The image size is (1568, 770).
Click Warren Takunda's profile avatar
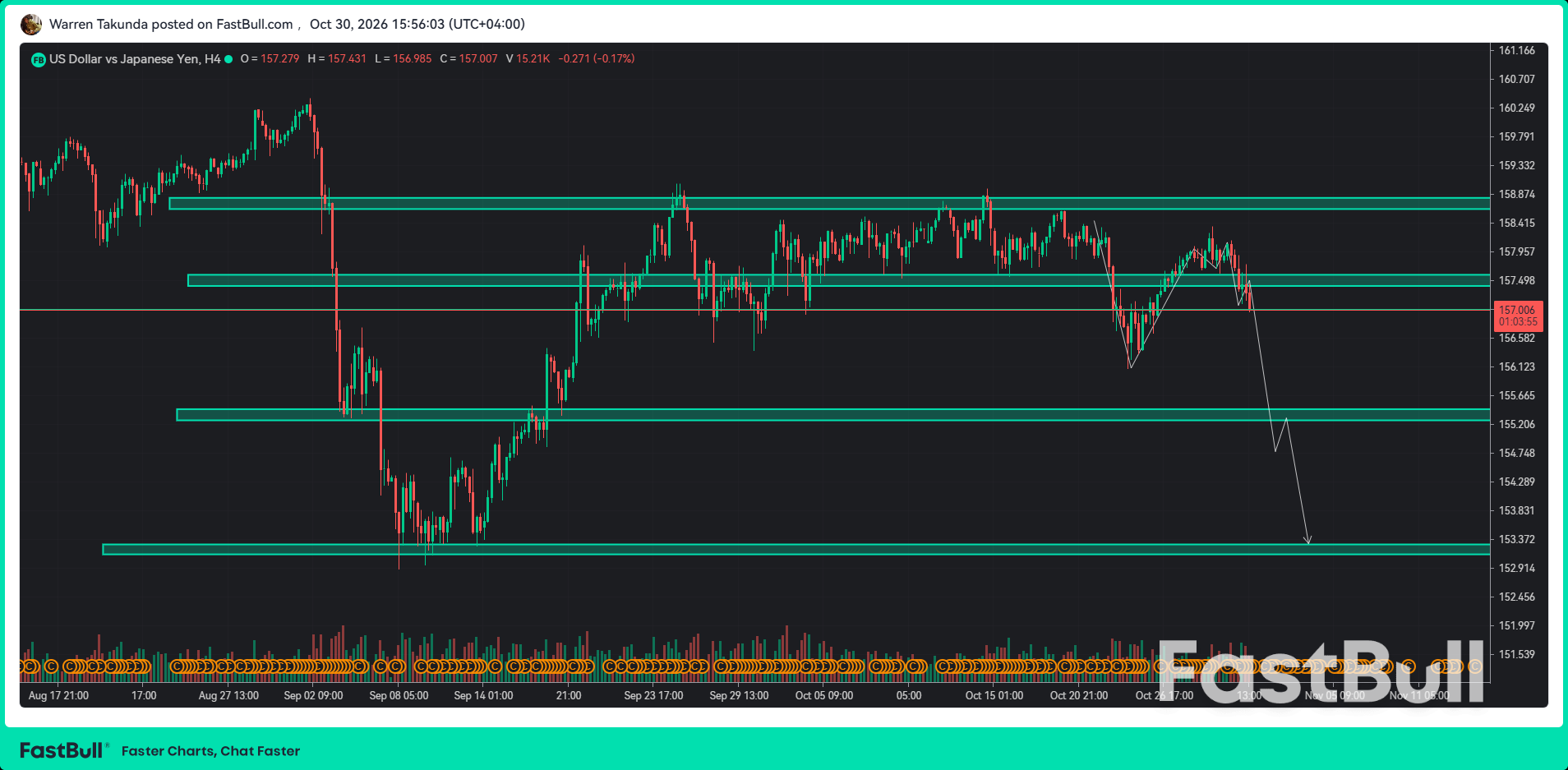click(31, 25)
